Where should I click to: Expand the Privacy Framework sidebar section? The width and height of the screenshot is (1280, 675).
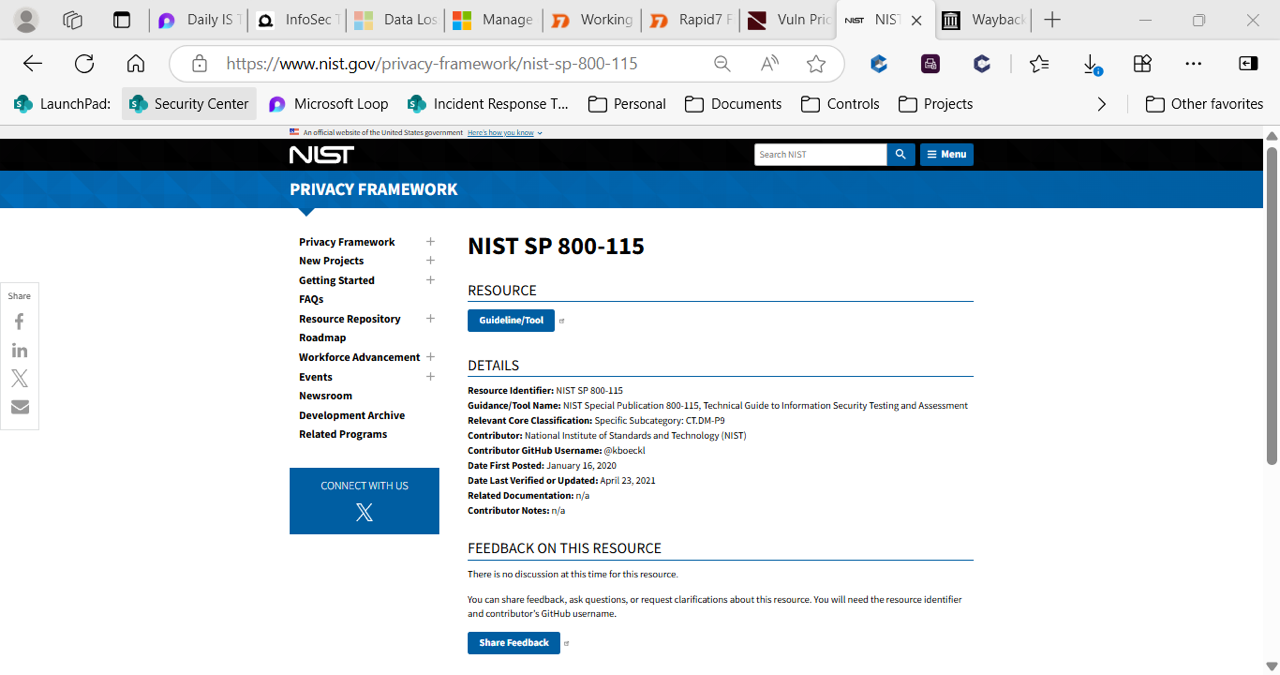point(430,242)
